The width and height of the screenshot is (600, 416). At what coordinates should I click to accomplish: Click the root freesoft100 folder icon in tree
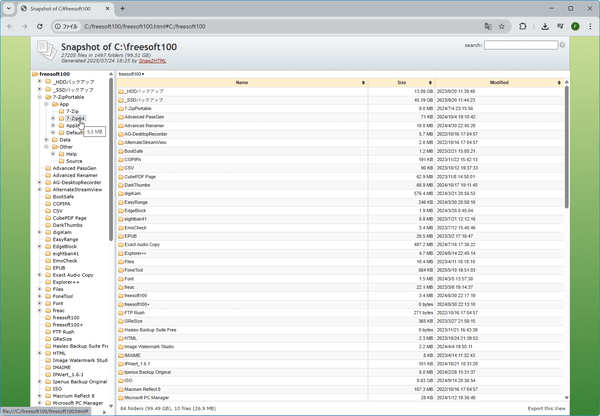[35, 74]
